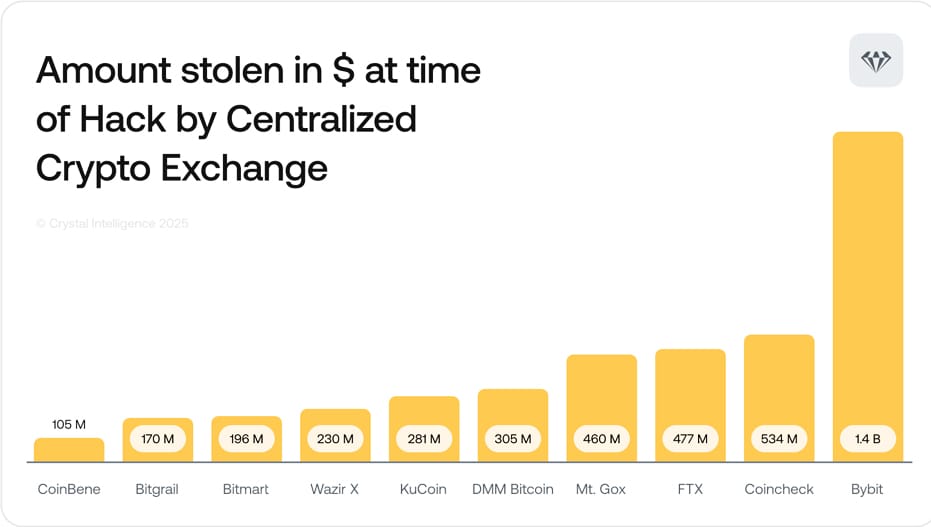Click the DMM Bitcoin axis label
931x527 pixels.
pyautogui.click(x=512, y=490)
